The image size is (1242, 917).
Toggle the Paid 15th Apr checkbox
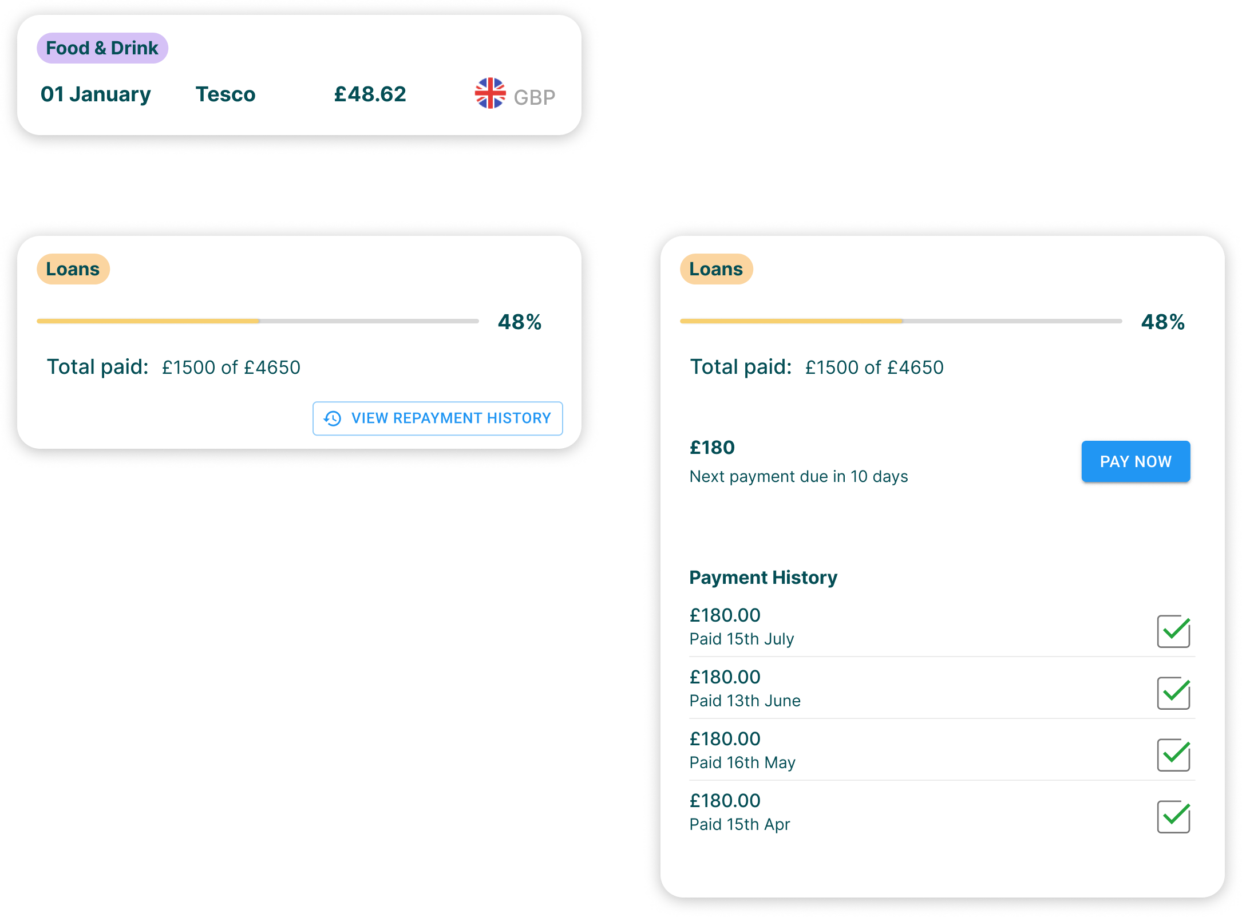point(1173,817)
